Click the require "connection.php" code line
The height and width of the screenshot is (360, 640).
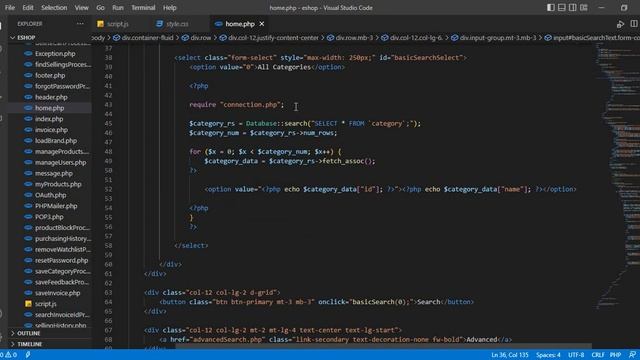237,105
